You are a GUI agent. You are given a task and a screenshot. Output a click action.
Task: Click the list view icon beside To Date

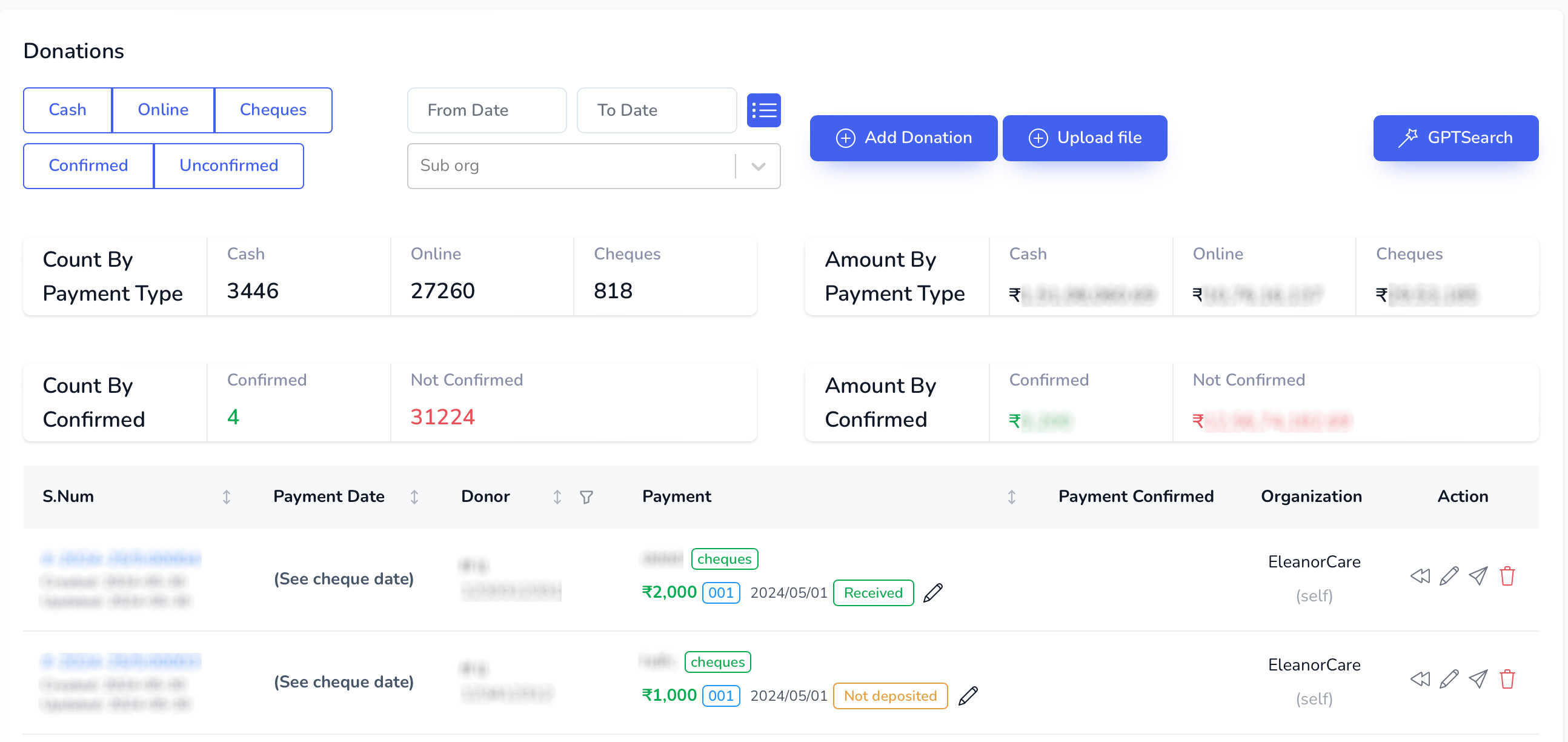(763, 110)
